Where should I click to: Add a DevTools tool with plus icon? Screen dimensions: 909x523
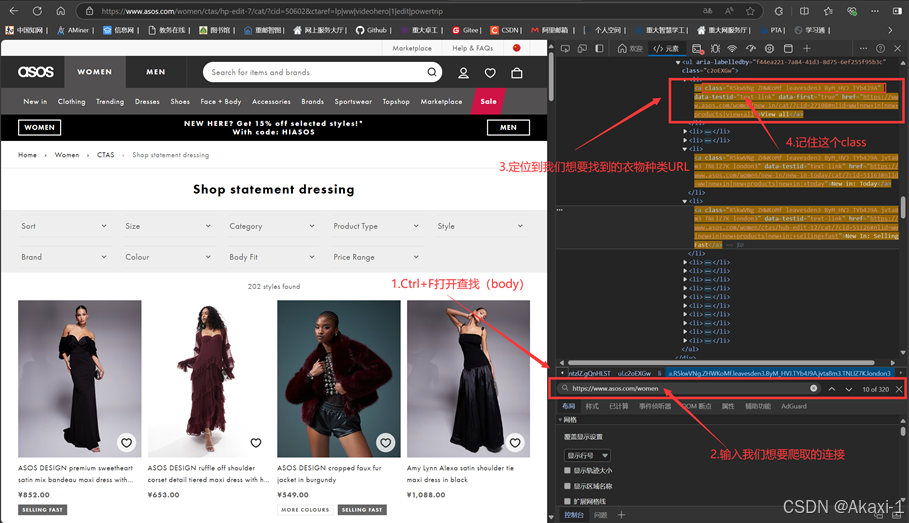807,49
